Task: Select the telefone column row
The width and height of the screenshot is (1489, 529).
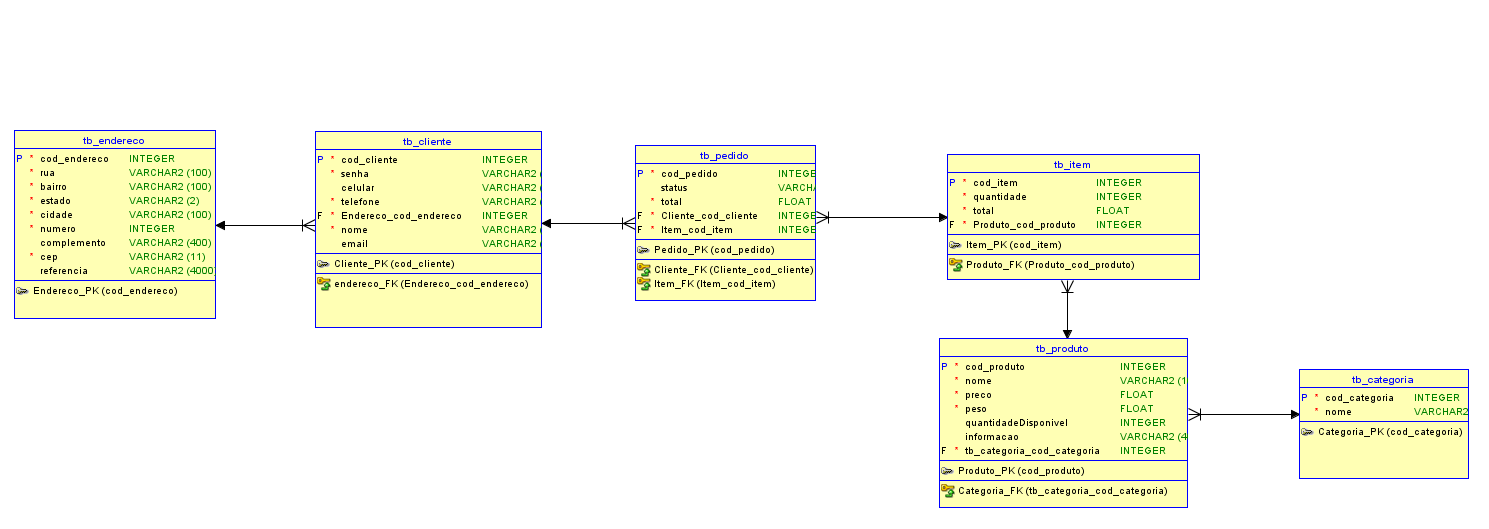Action: click(428, 201)
